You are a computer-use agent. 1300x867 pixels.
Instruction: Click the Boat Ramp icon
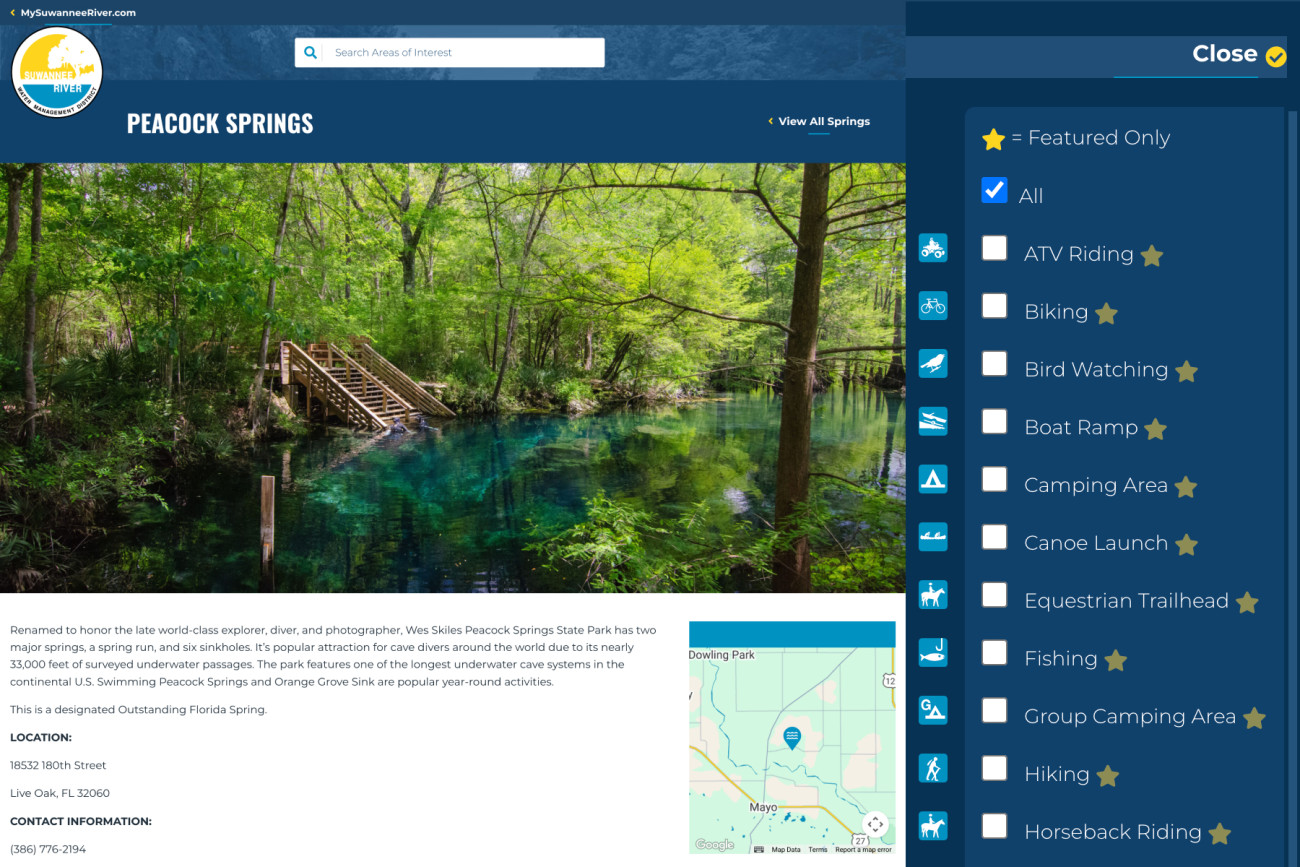pyautogui.click(x=932, y=421)
